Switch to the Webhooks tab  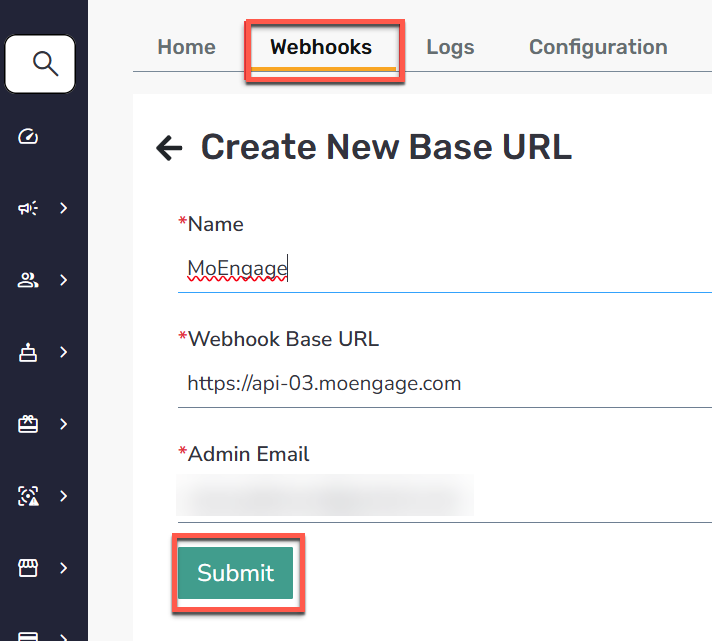click(321, 47)
